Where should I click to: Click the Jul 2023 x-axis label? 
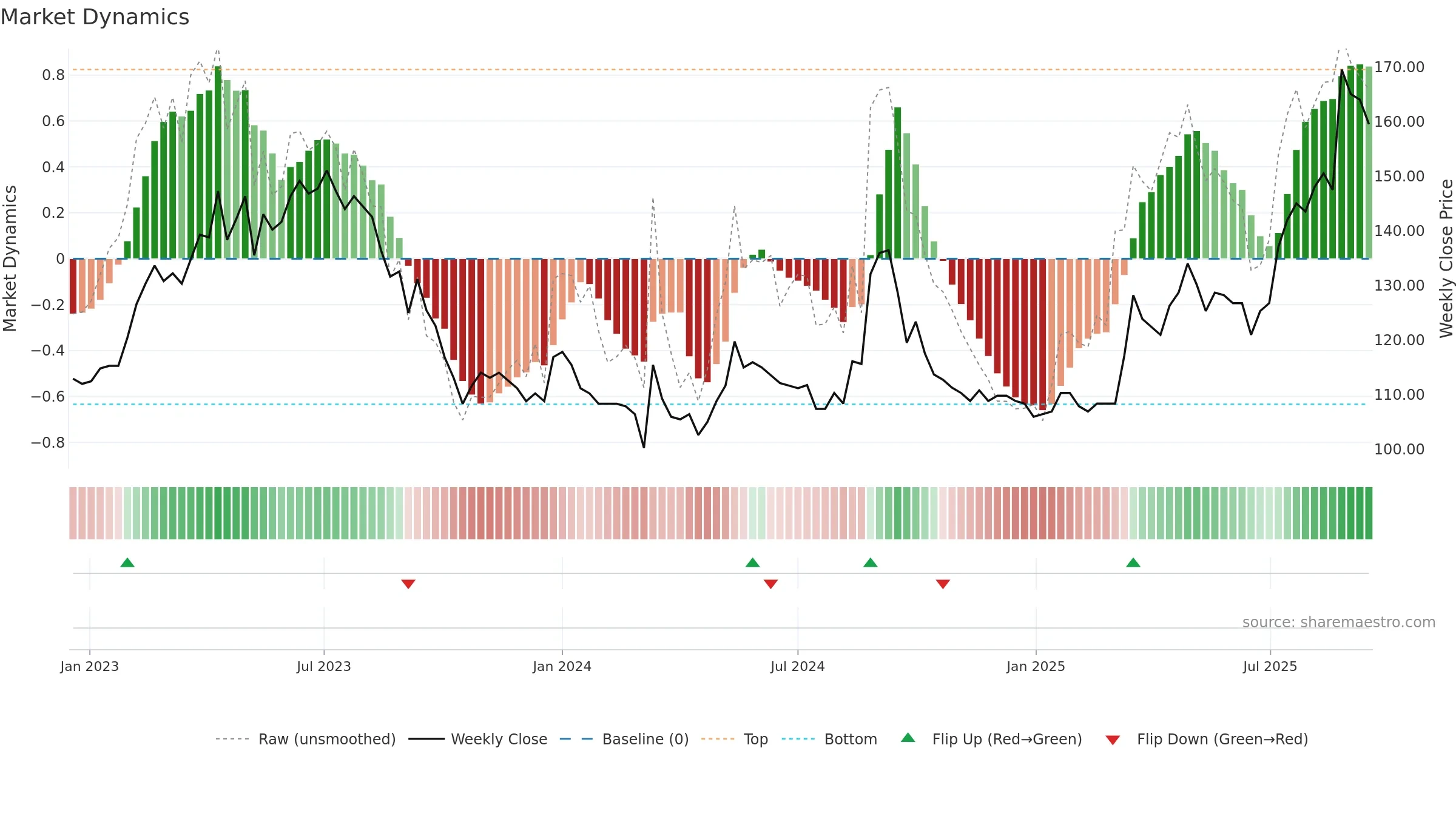[324, 666]
